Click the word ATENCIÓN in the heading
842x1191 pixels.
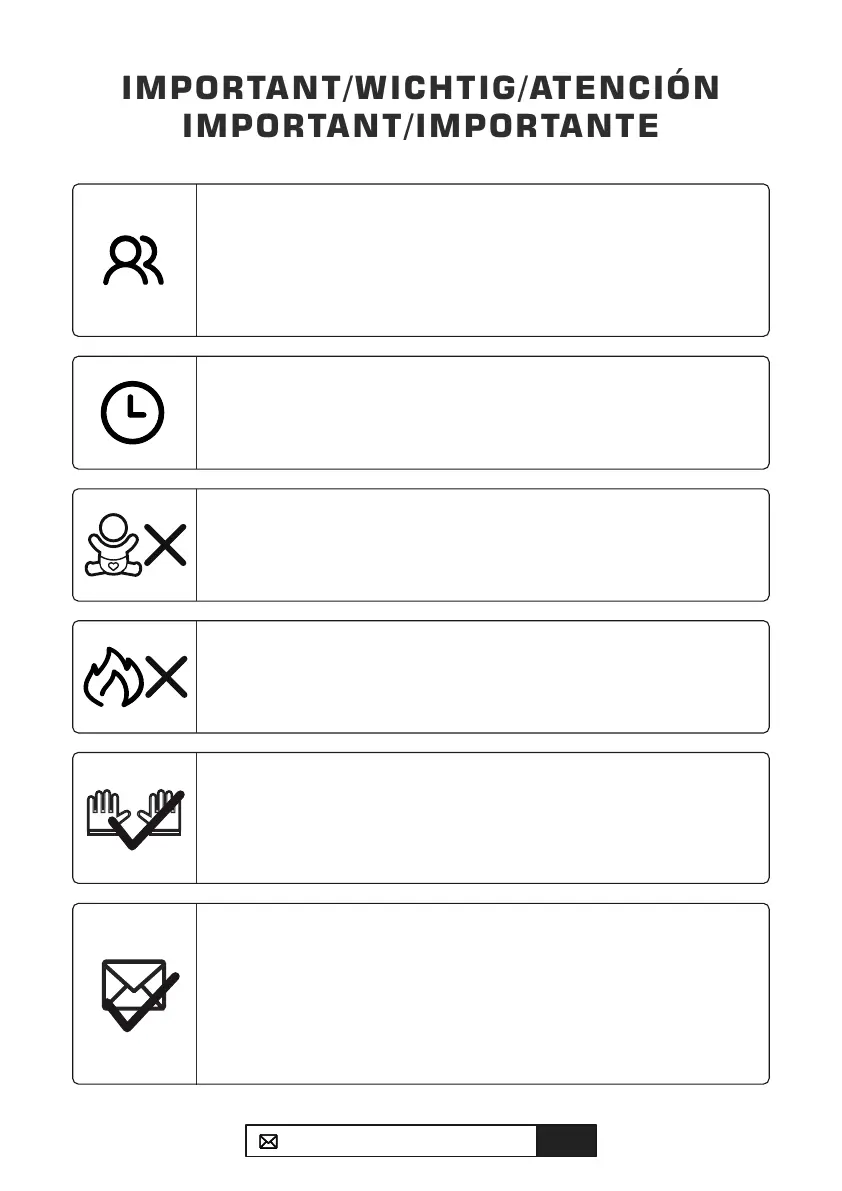[x=624, y=88]
